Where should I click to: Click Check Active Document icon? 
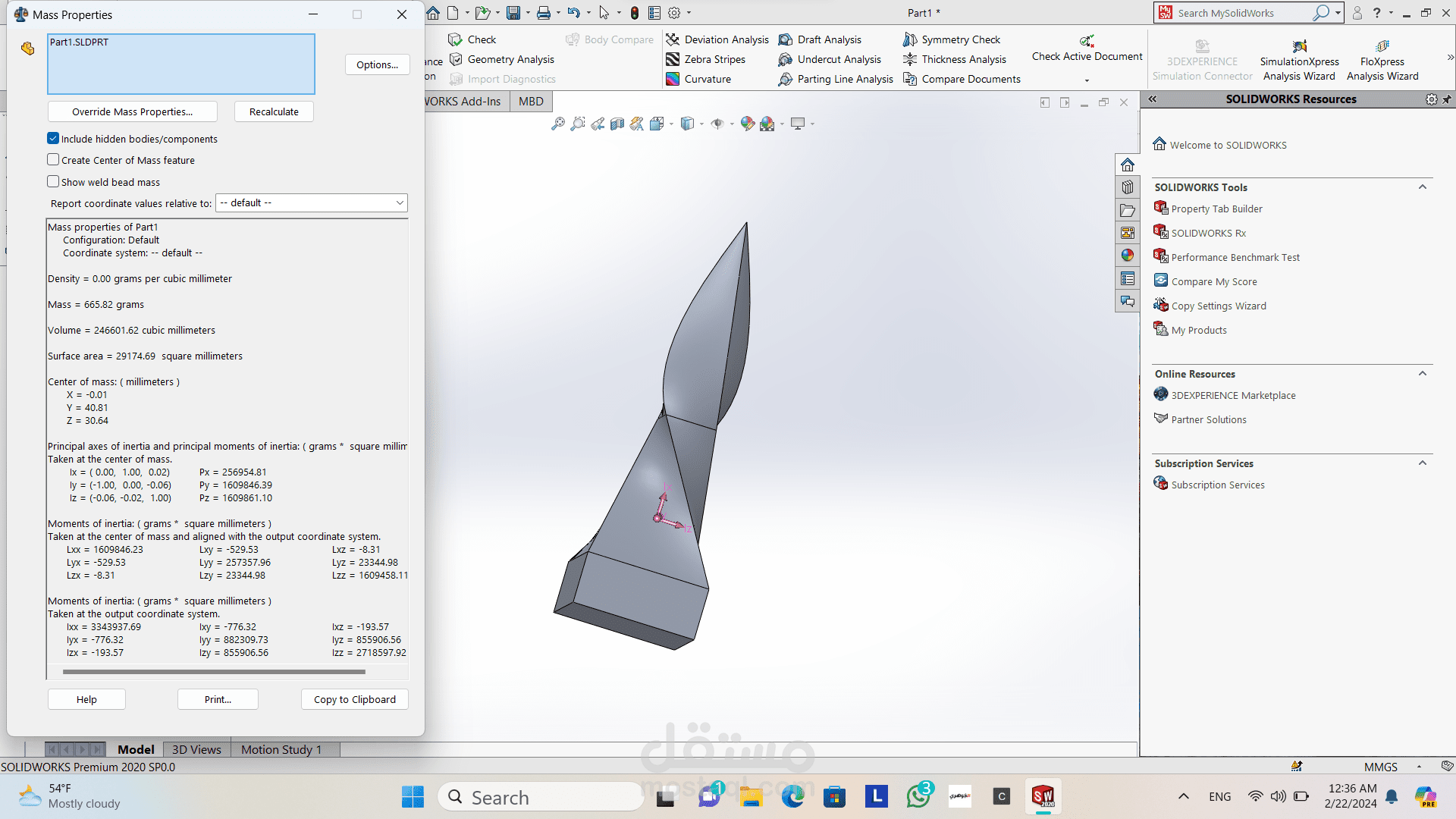(x=1087, y=40)
